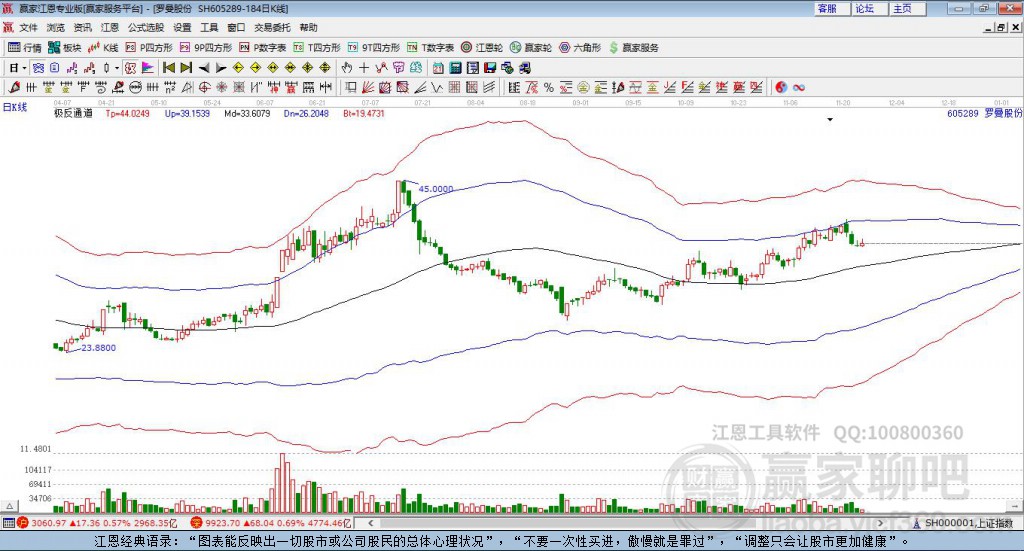Step left with the black left arrow
Screen dimensions: 1024x551
[x=204, y=68]
